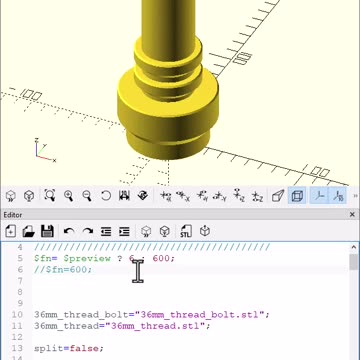Image resolution: width=360 pixels, height=360 pixels.
Task: Click the XYZ orientation gizmo
Action: click(x=44, y=150)
